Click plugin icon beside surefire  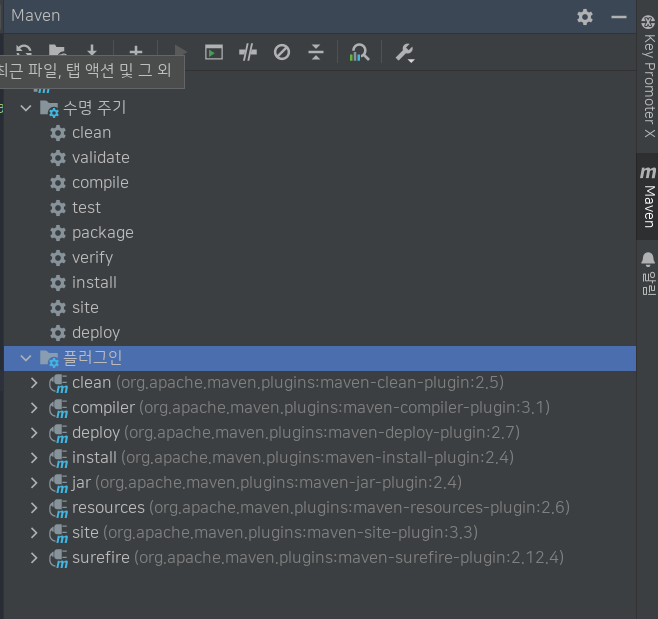(x=58, y=559)
